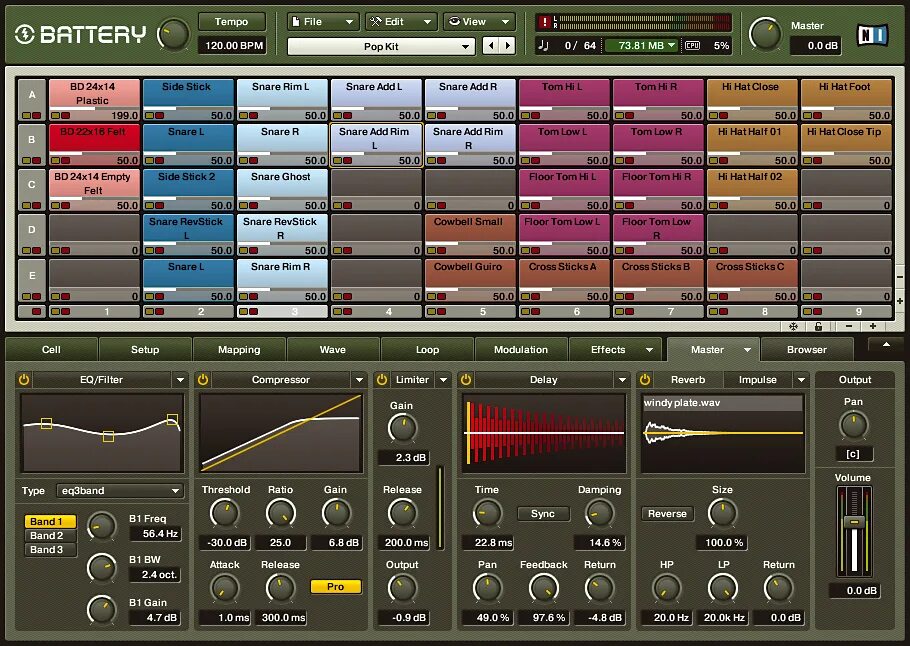Image resolution: width=910 pixels, height=646 pixels.
Task: Click the Battery logo
Action: coord(80,34)
